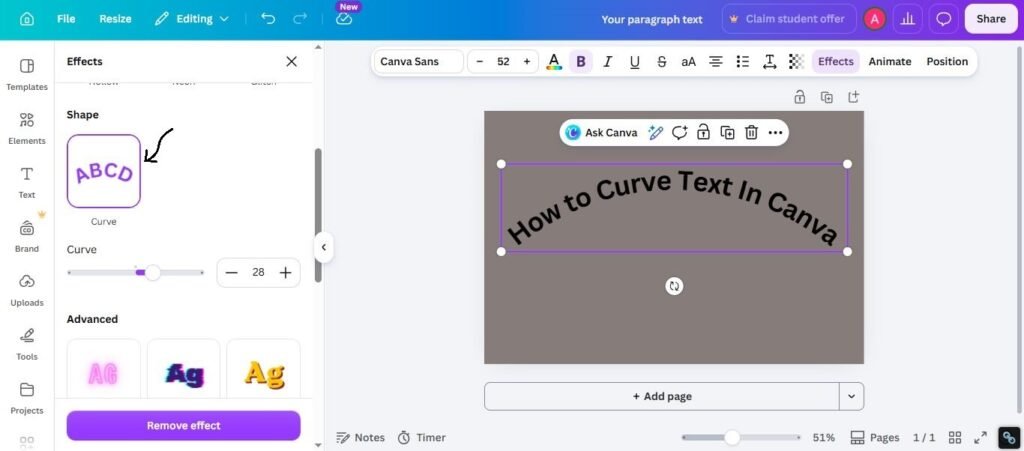Open the more options ellipsis in floating toolbar

point(775,132)
